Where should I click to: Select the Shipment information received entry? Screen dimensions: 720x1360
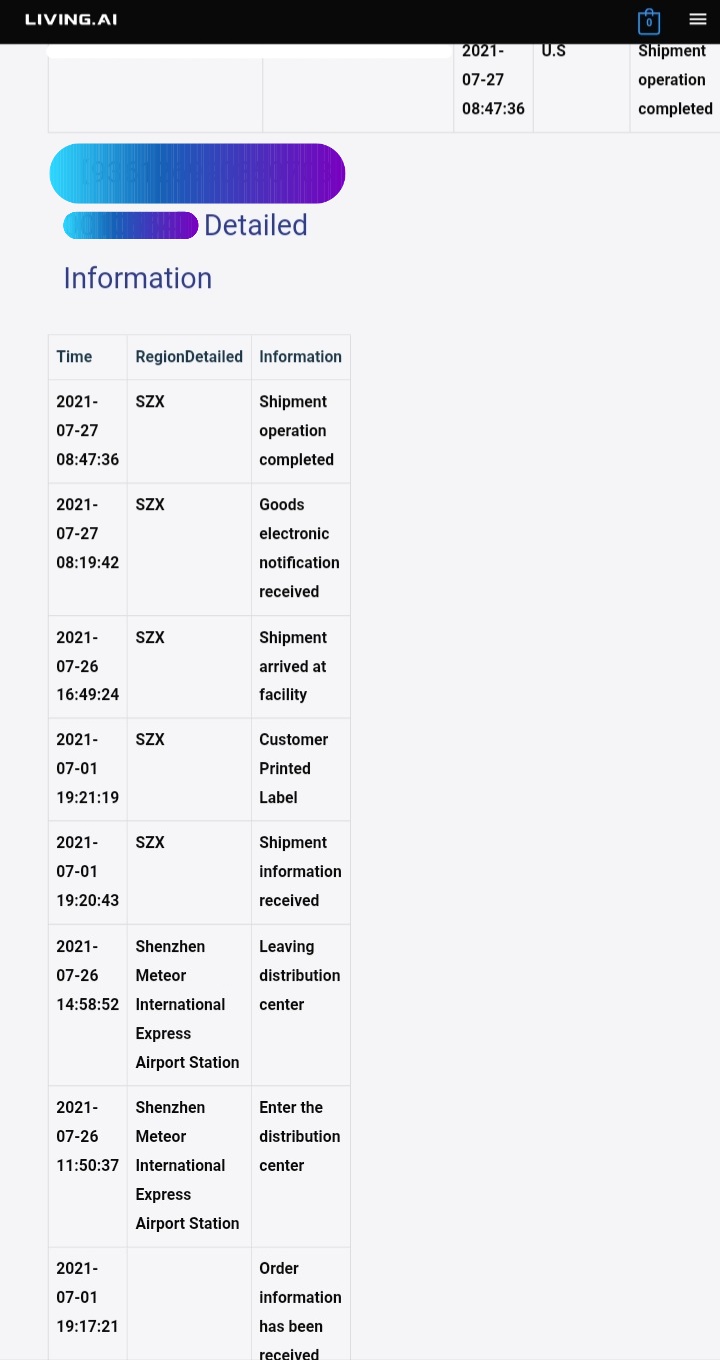300,871
